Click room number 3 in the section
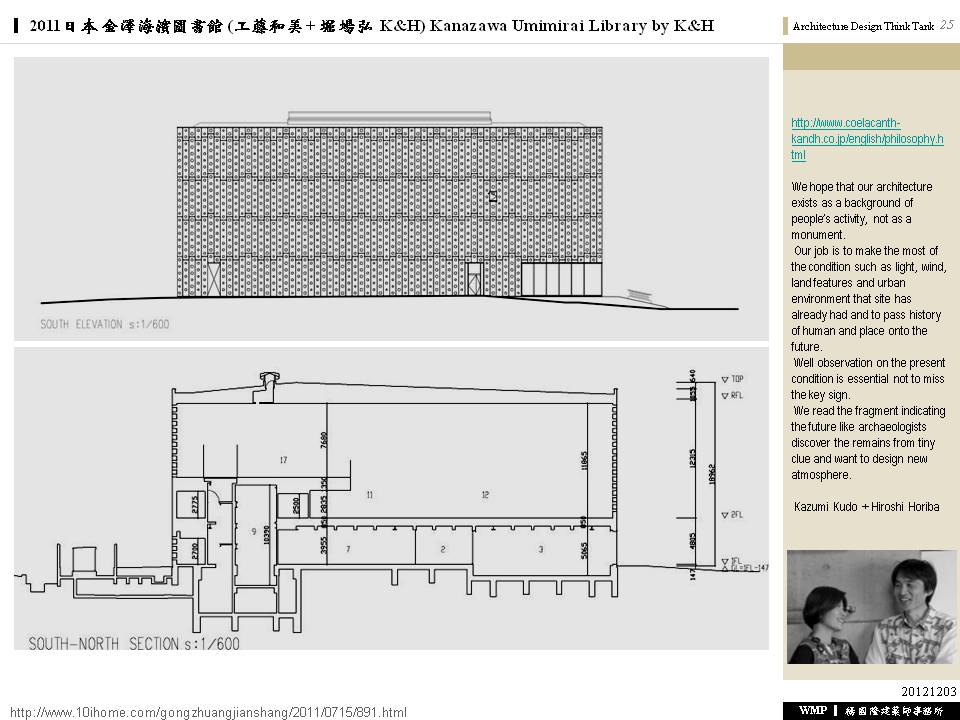Viewport: 960px width, 720px height. (x=540, y=549)
